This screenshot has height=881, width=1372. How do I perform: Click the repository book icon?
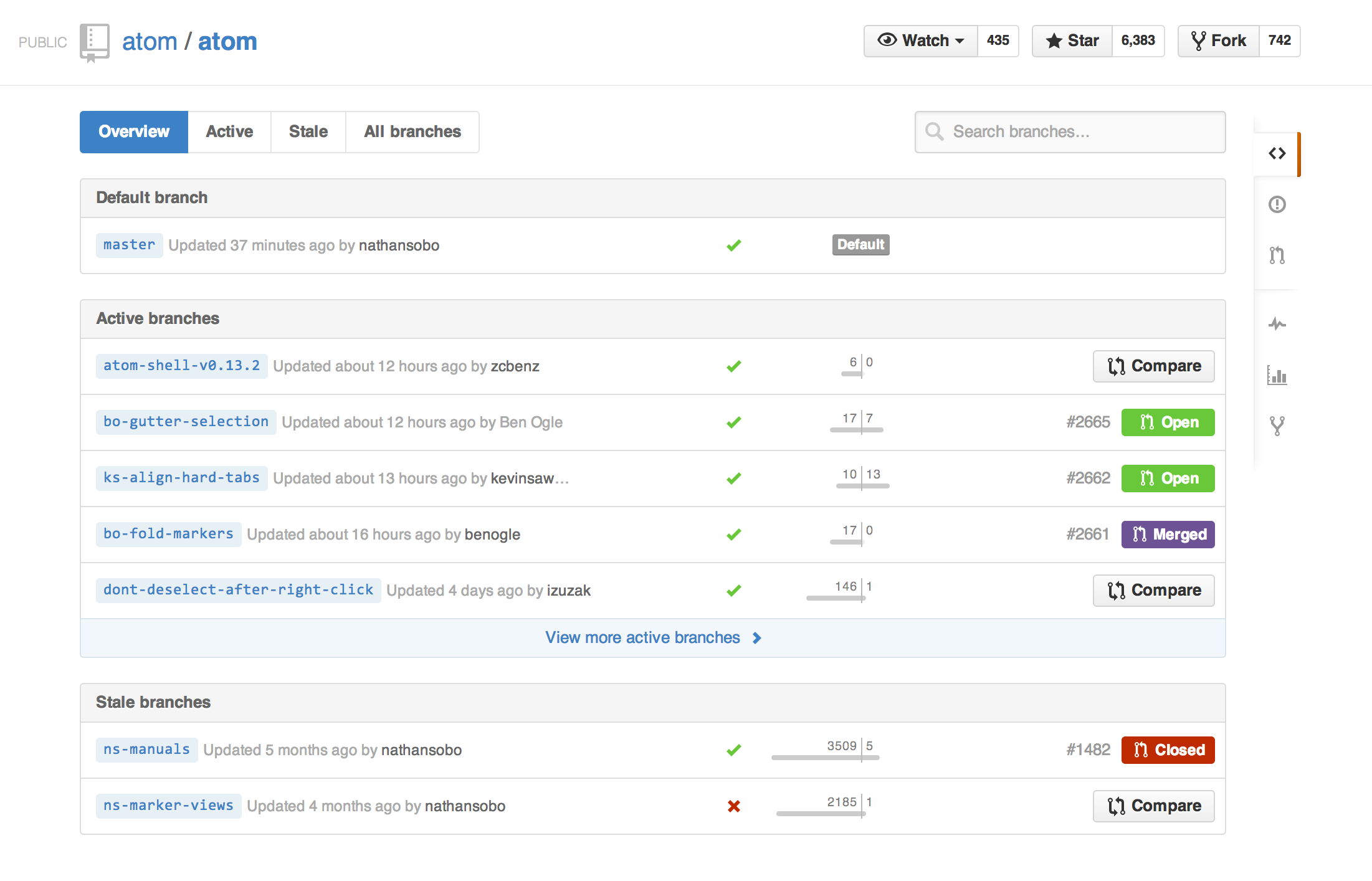pos(95,42)
